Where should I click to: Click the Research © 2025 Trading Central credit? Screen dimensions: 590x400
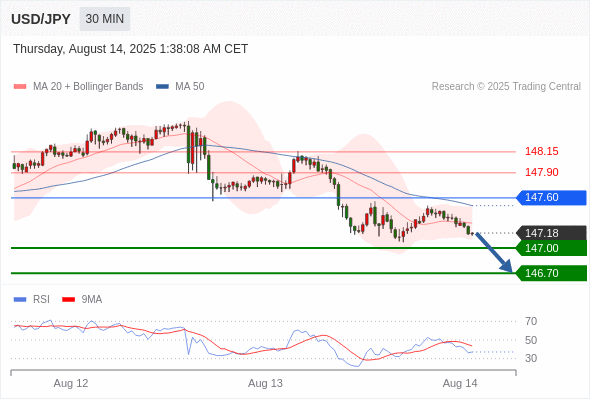(506, 87)
